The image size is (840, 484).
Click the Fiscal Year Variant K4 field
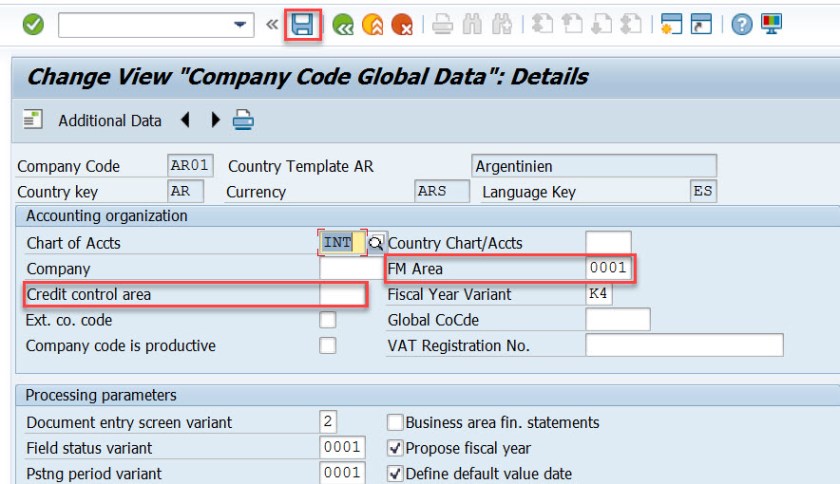coord(599,294)
